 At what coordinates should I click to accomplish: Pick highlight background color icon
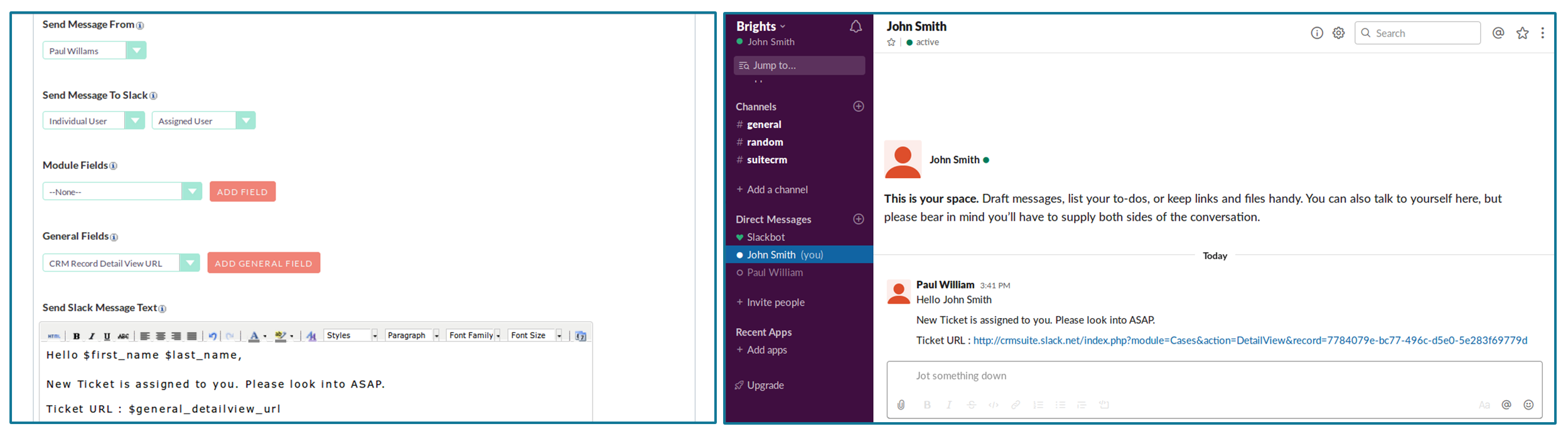click(281, 336)
